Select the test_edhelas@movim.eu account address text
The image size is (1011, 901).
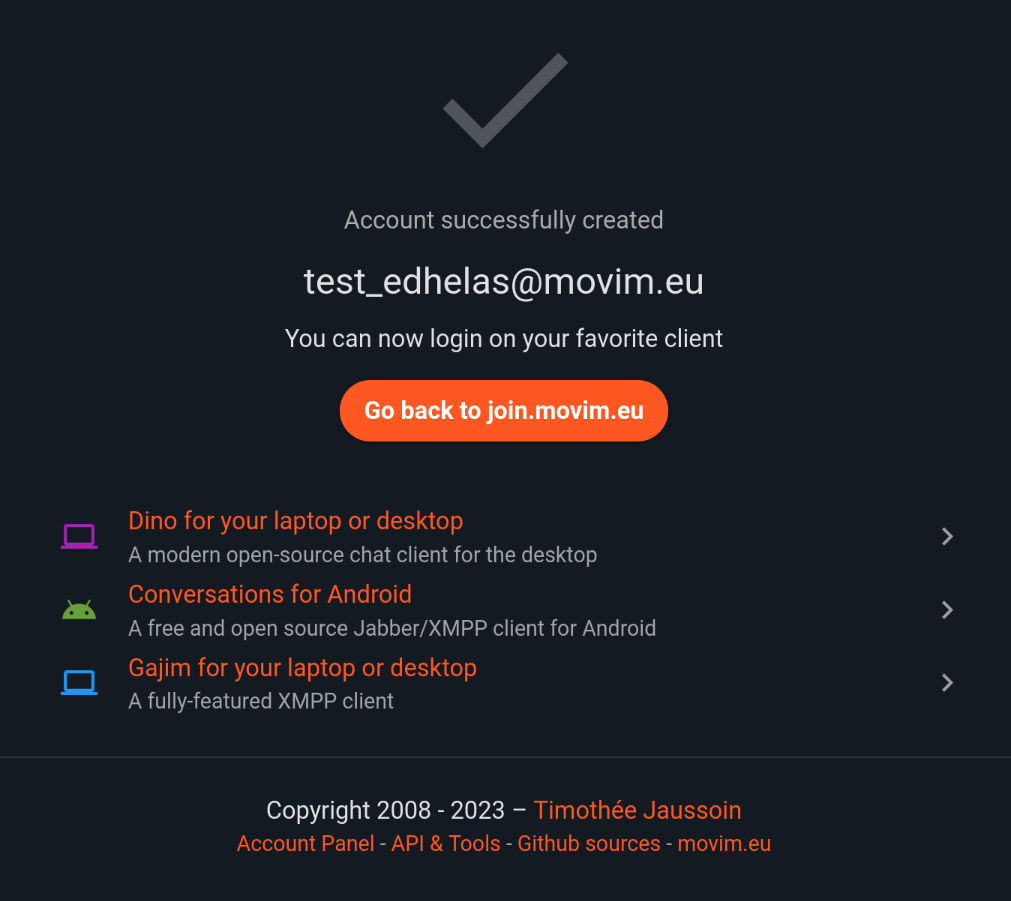click(504, 282)
